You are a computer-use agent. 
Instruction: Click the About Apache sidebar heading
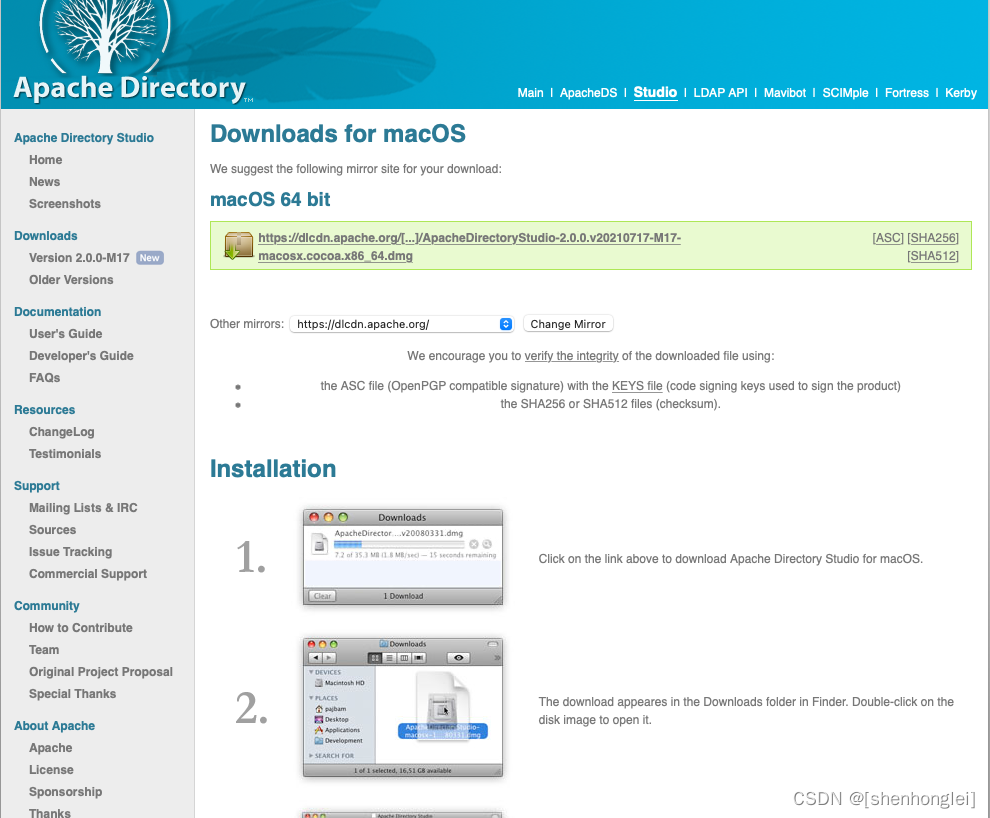pos(54,726)
